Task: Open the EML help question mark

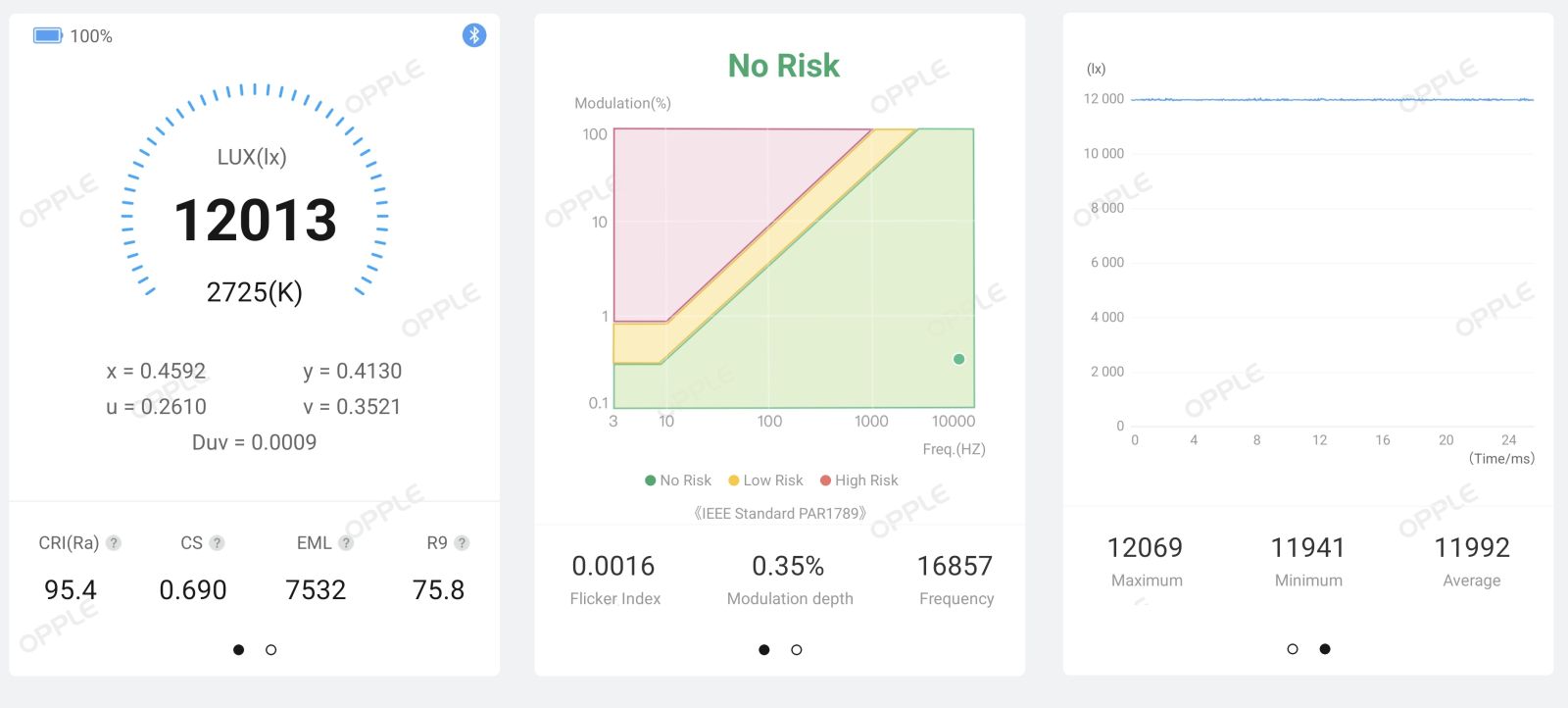Action: point(346,543)
